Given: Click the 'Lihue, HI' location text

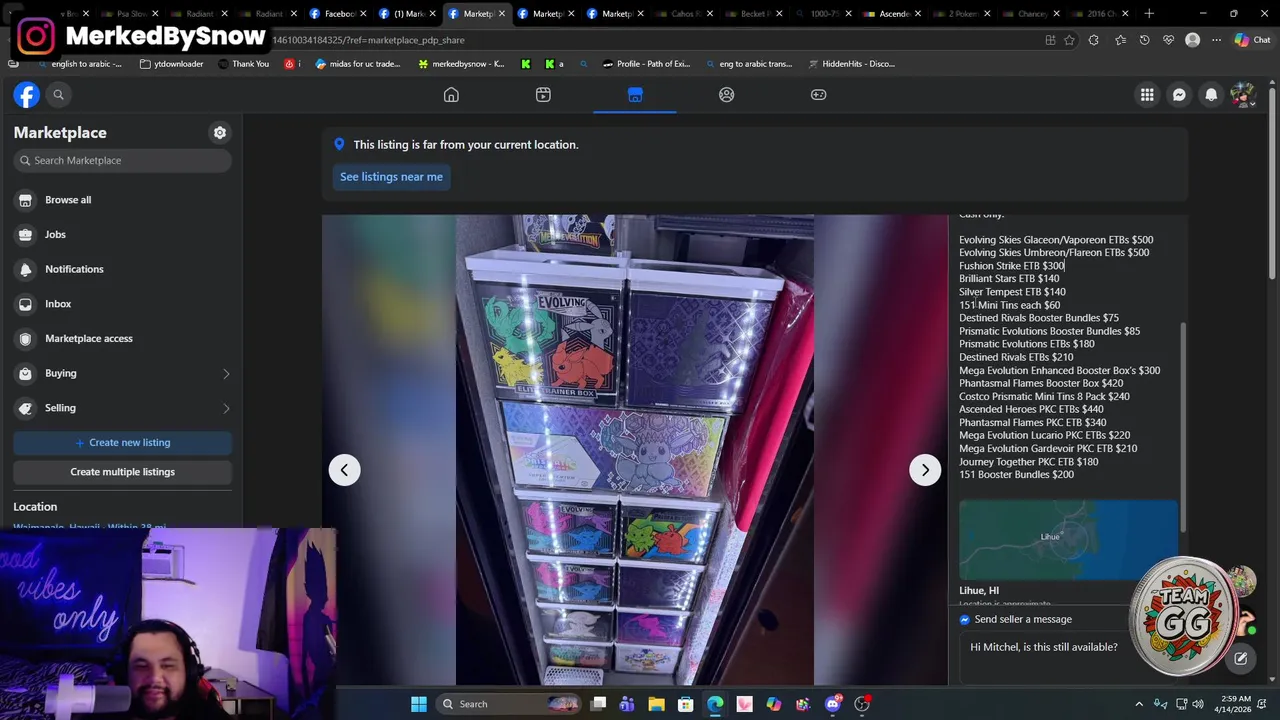Looking at the screenshot, I should [x=979, y=591].
